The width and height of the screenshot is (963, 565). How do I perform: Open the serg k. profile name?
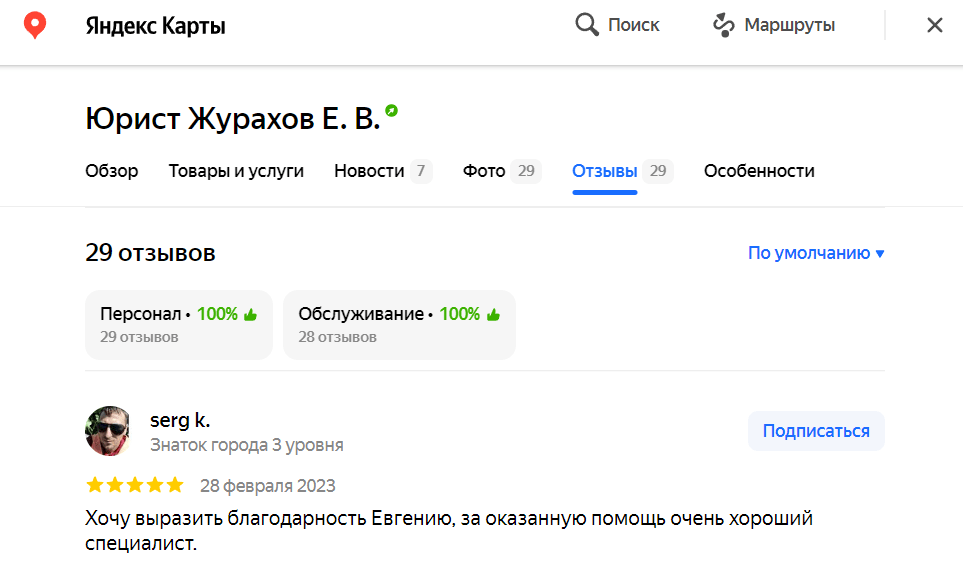[x=180, y=420]
